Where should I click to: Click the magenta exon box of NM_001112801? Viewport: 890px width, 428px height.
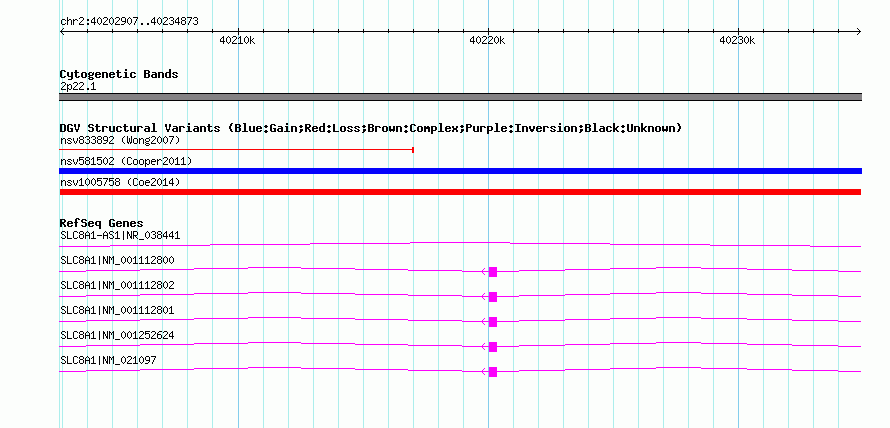click(493, 322)
